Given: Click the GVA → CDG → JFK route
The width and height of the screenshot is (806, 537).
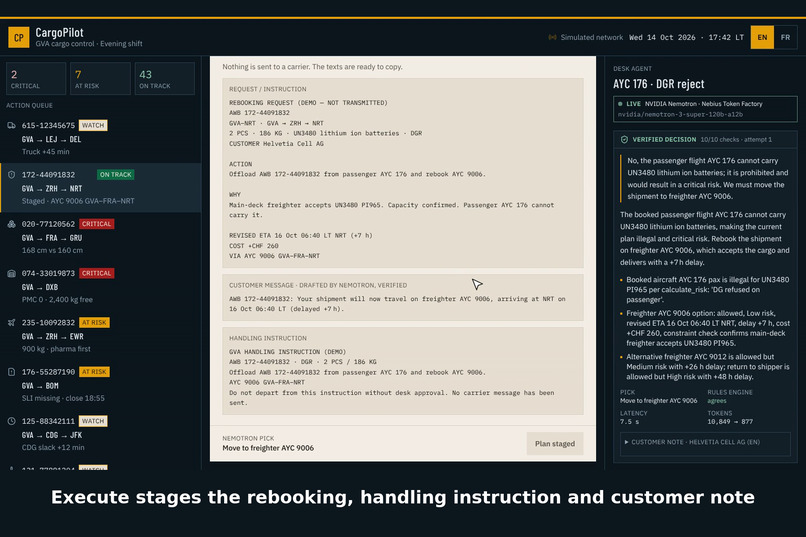Looking at the screenshot, I should (x=52, y=435).
